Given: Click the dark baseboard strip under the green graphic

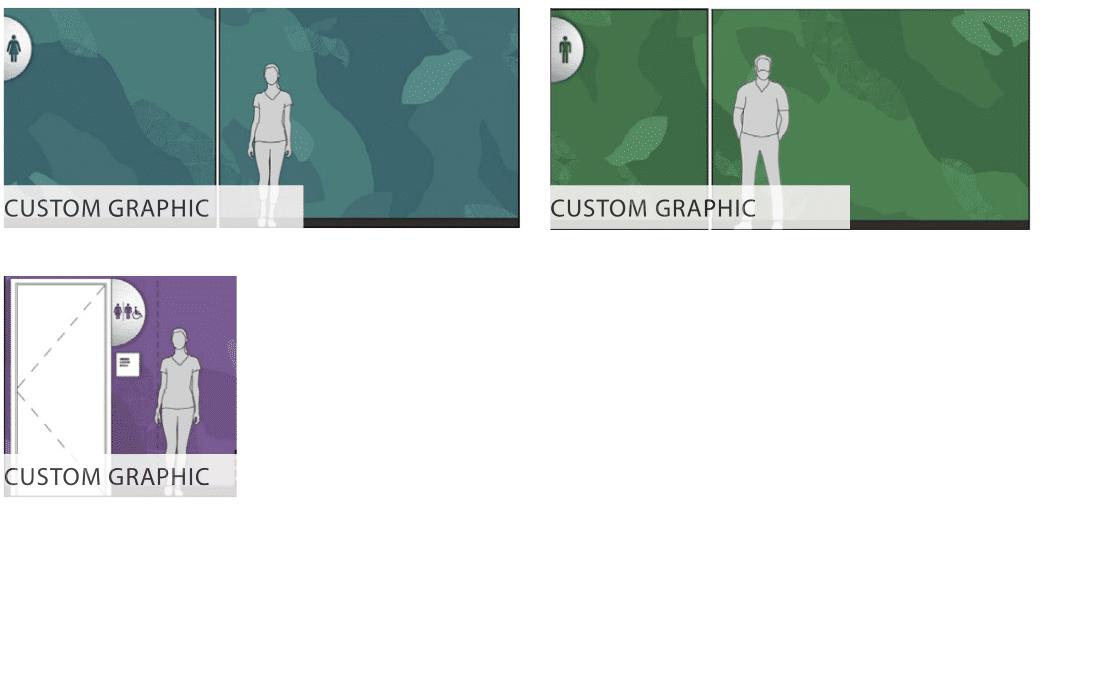Looking at the screenshot, I should 939,225.
